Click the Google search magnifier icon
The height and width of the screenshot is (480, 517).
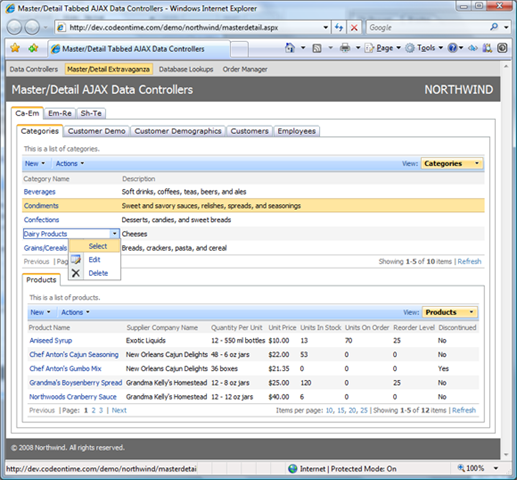[x=494, y=27]
